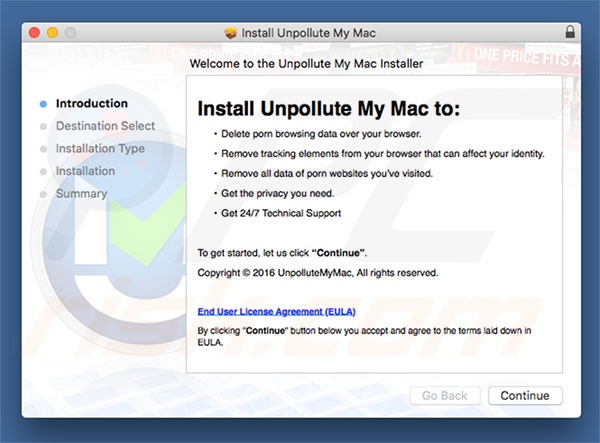Select the Summary step in the sidebar

(81, 194)
